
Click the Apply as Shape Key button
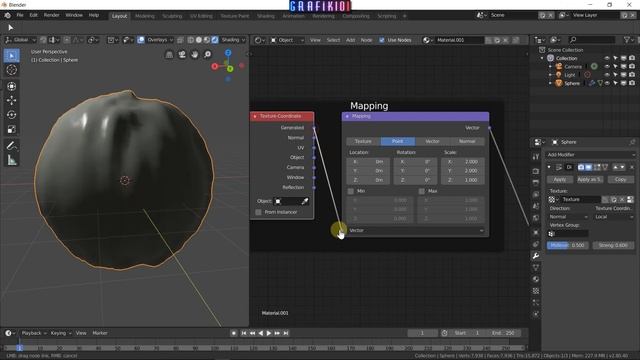tap(589, 180)
